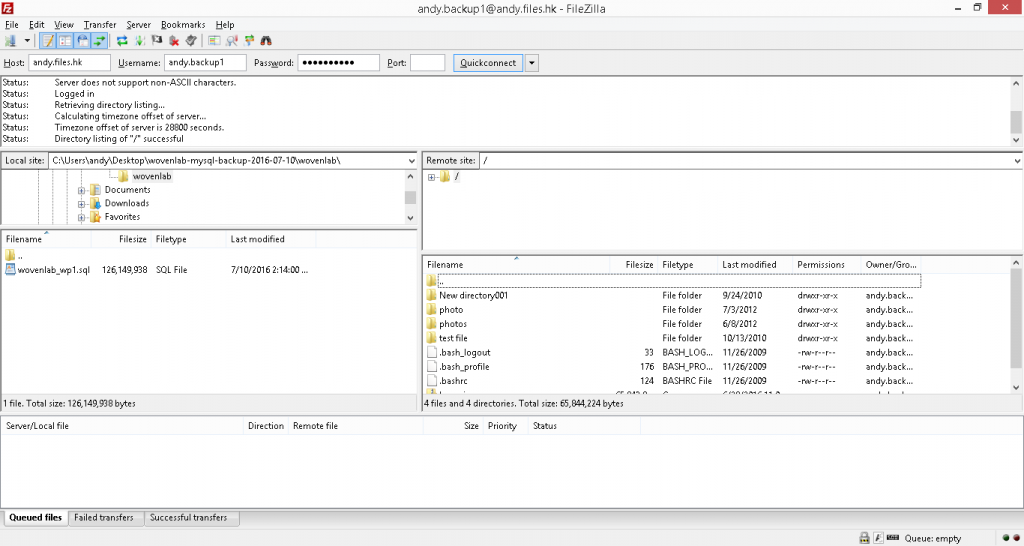The image size is (1024, 546).
Task: Expand the Documents tree node
Action: 82,190
